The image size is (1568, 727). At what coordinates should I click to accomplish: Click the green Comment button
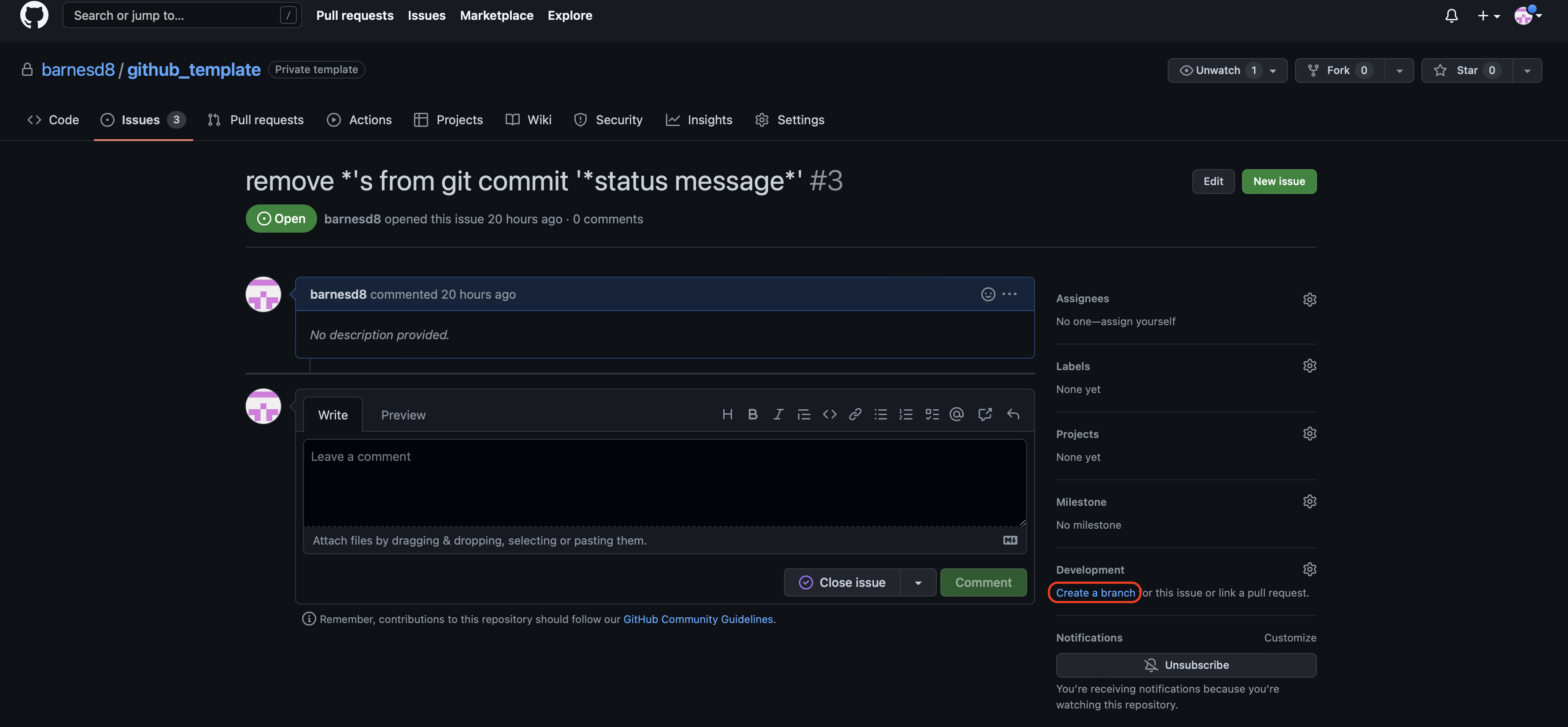tap(983, 582)
